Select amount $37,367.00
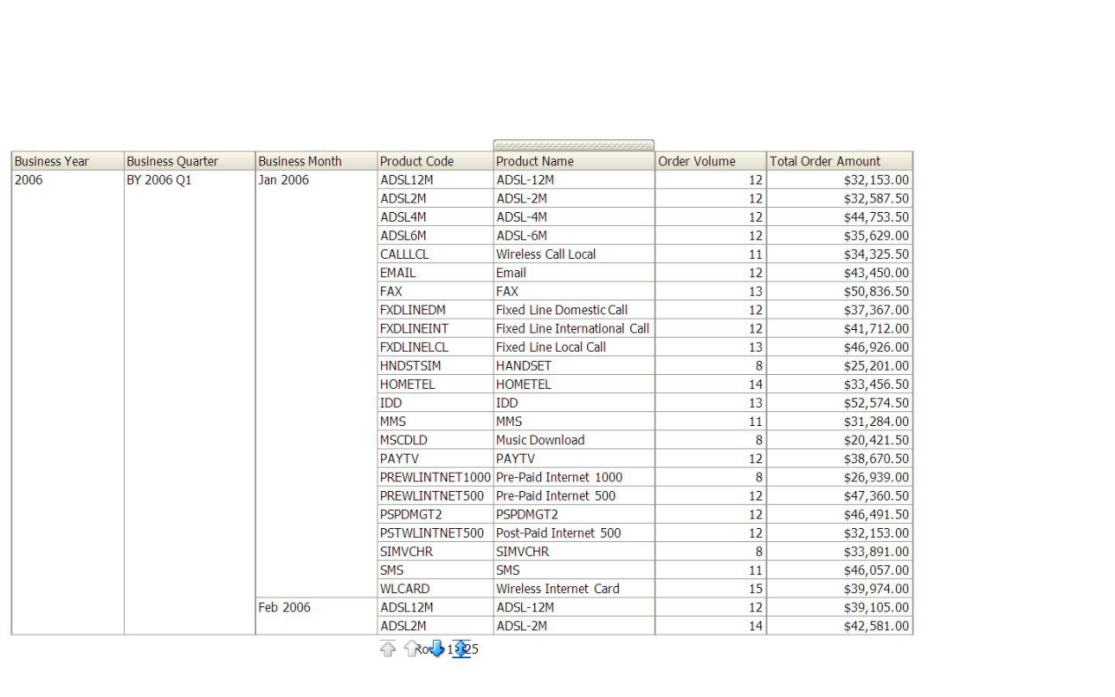The height and width of the screenshot is (697, 1115). [876, 310]
